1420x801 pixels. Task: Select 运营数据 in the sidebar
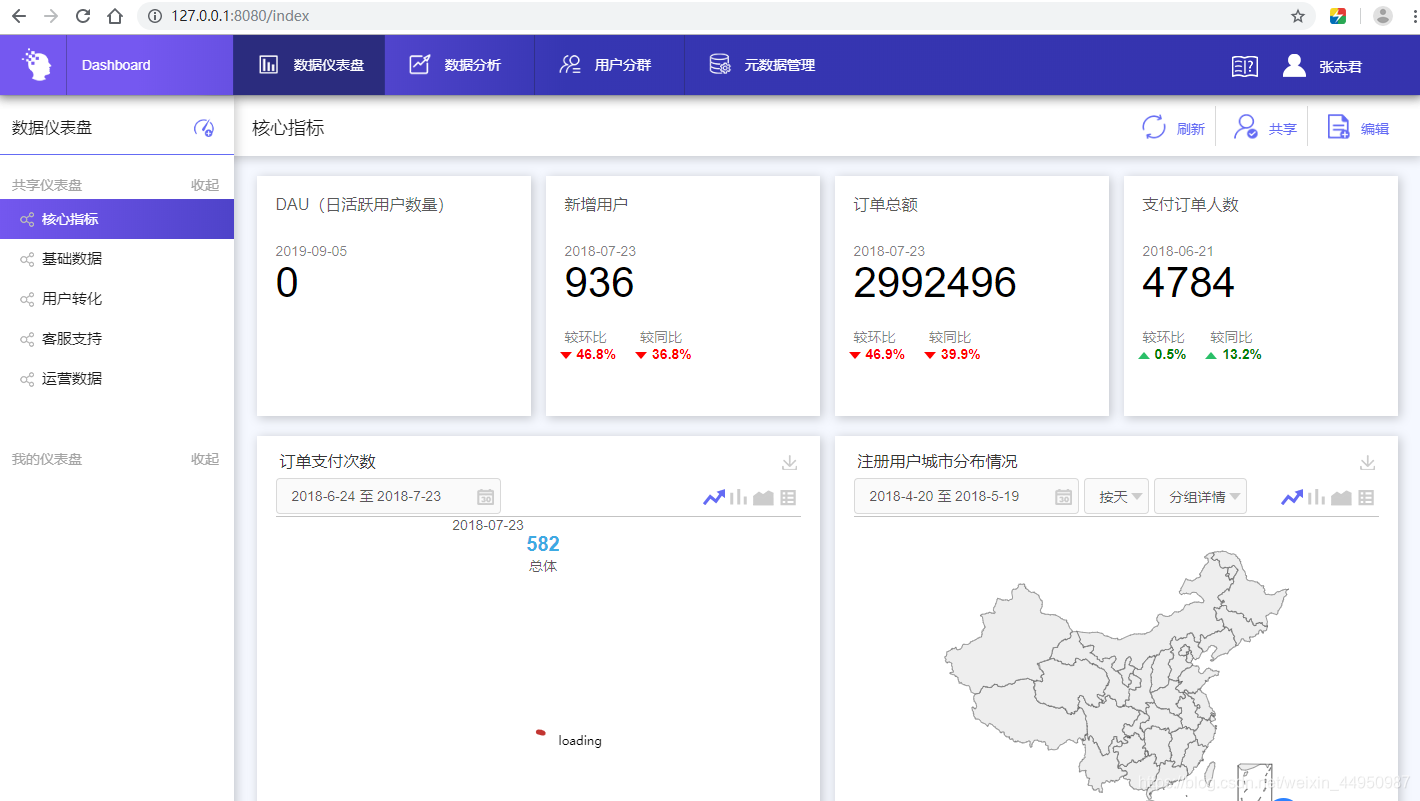point(117,379)
